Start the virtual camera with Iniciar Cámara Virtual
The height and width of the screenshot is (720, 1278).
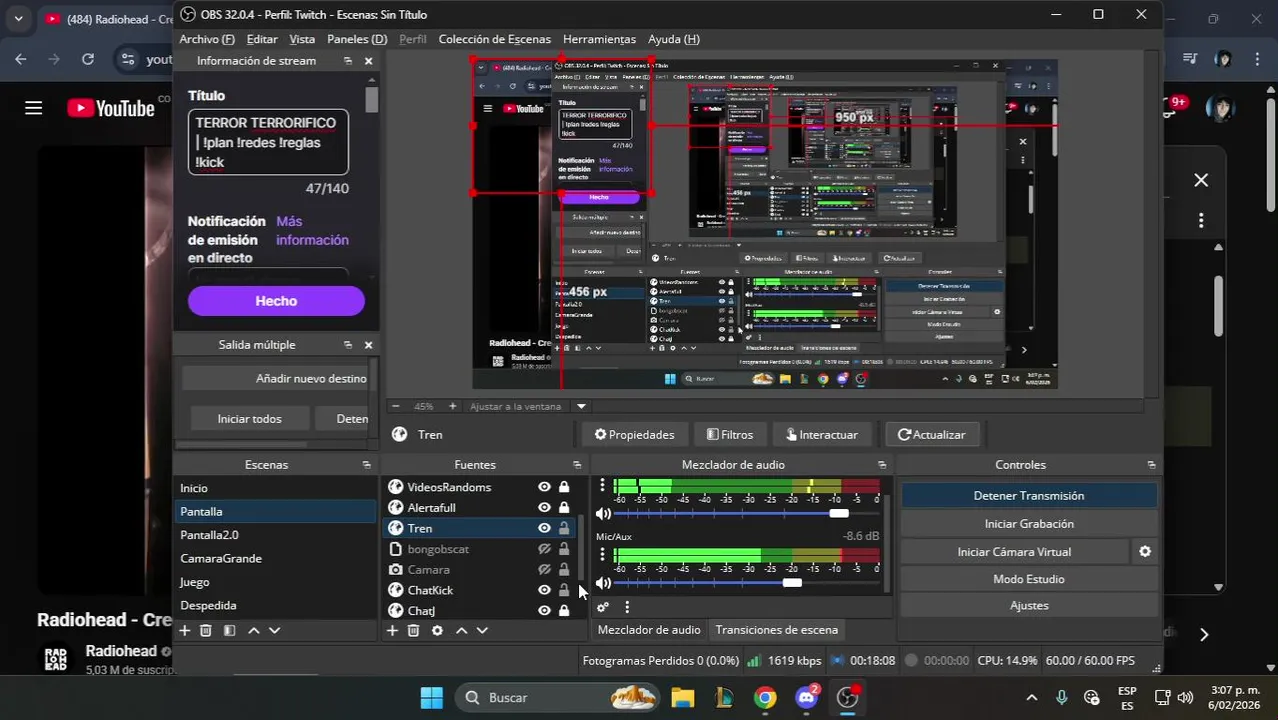(1014, 552)
